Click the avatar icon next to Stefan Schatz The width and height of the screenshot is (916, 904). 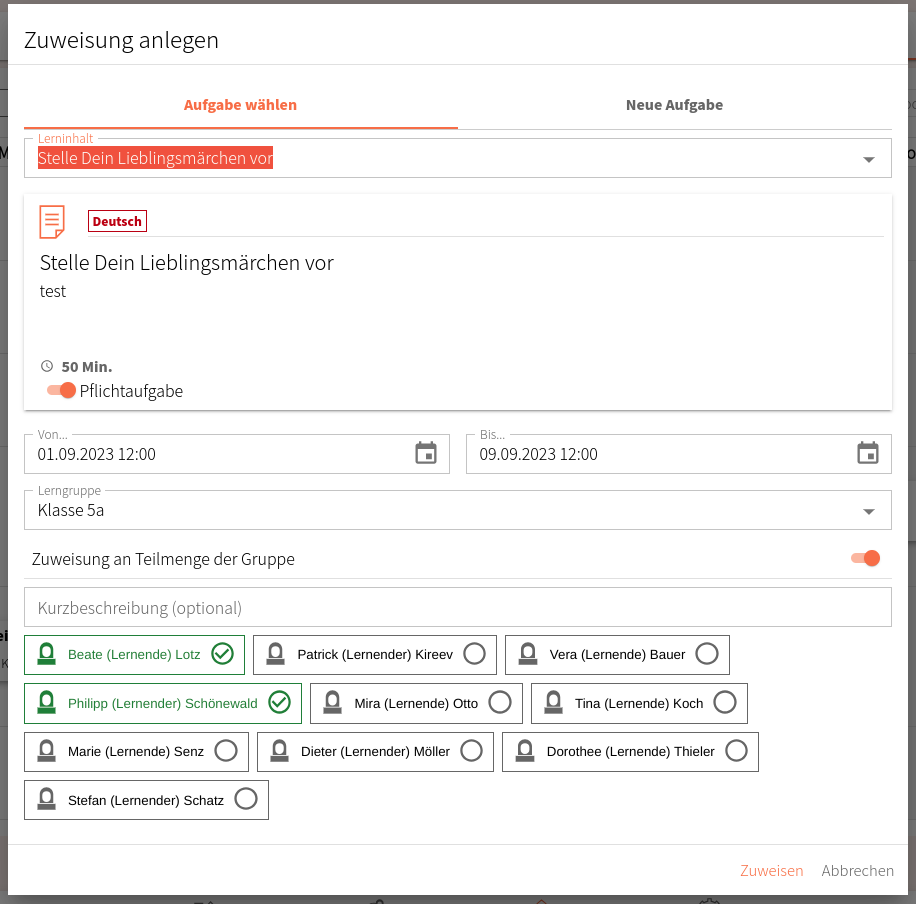point(46,799)
